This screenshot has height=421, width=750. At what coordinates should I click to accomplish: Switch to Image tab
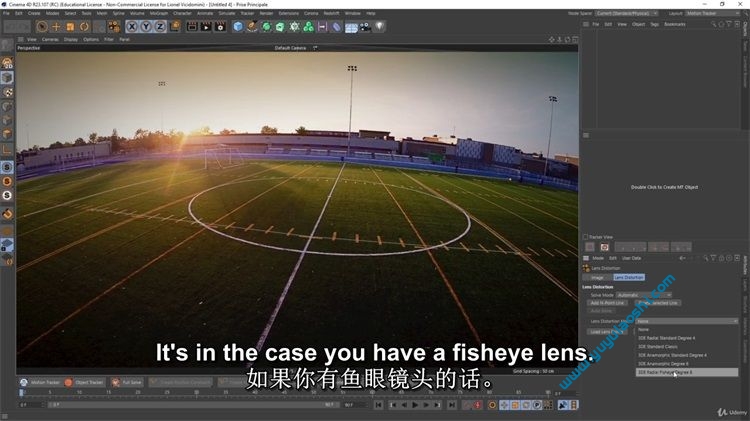[x=597, y=277]
